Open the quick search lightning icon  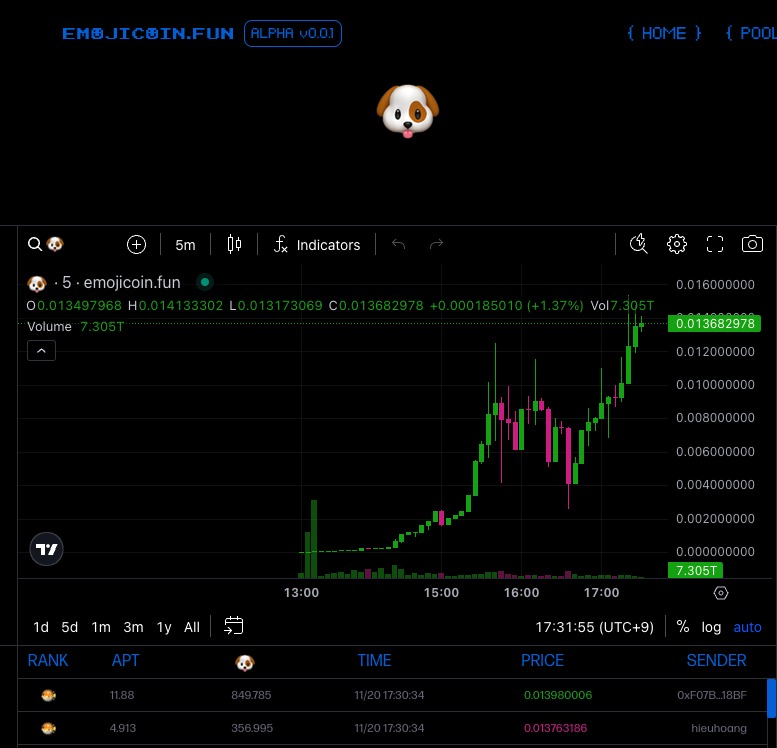point(639,244)
